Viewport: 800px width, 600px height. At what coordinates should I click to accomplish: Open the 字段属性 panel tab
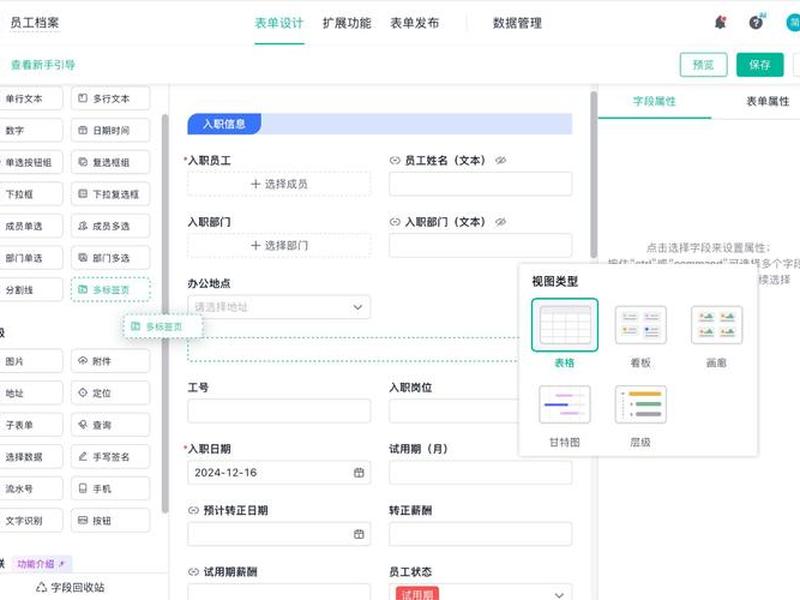[654, 101]
